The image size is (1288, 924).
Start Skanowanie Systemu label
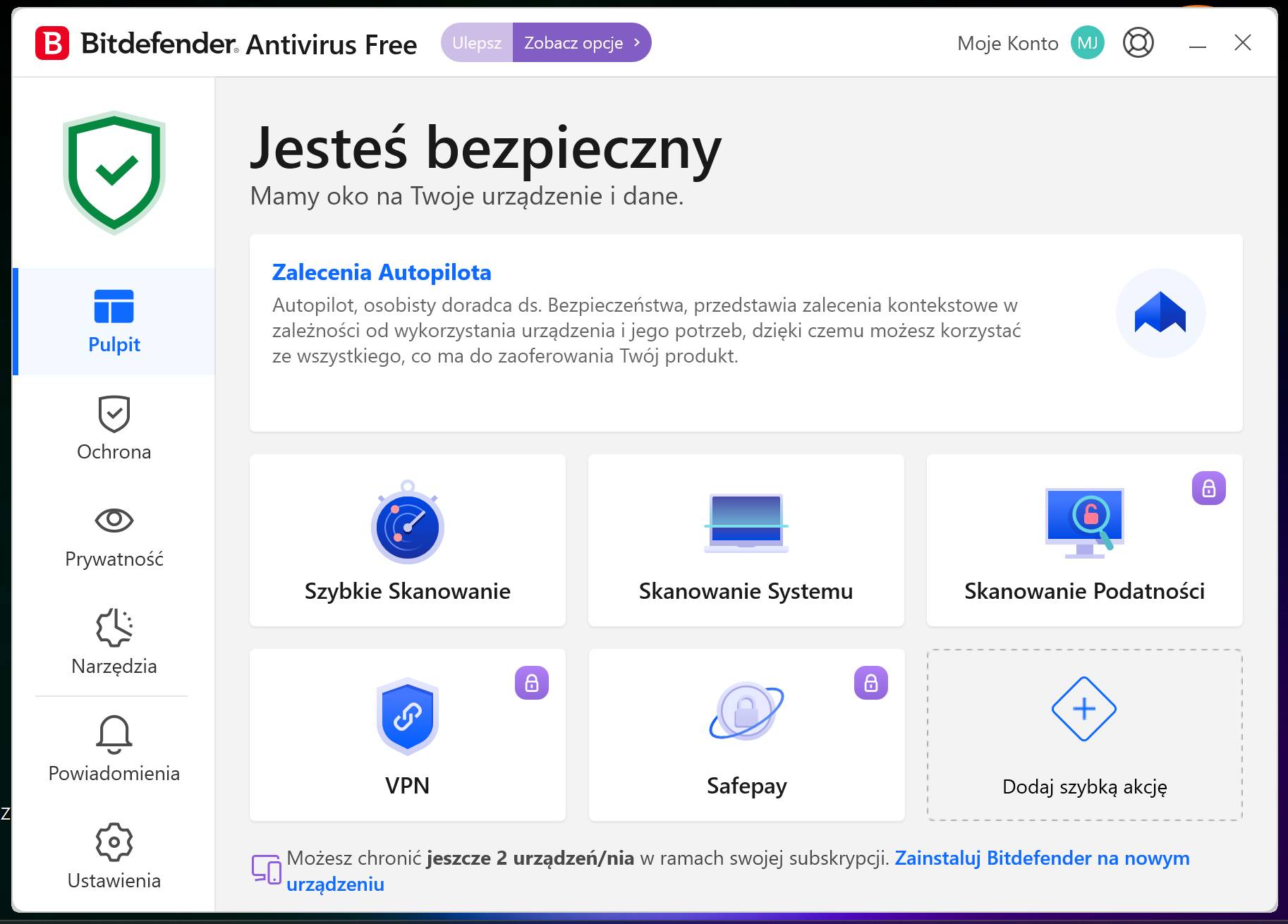[746, 591]
